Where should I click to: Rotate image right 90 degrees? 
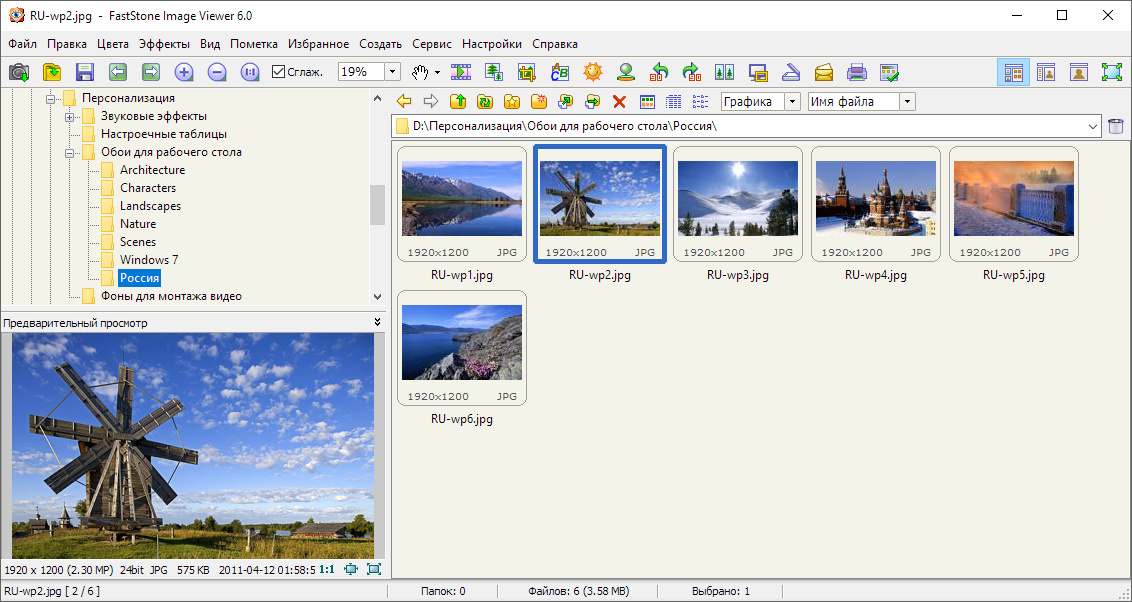692,71
